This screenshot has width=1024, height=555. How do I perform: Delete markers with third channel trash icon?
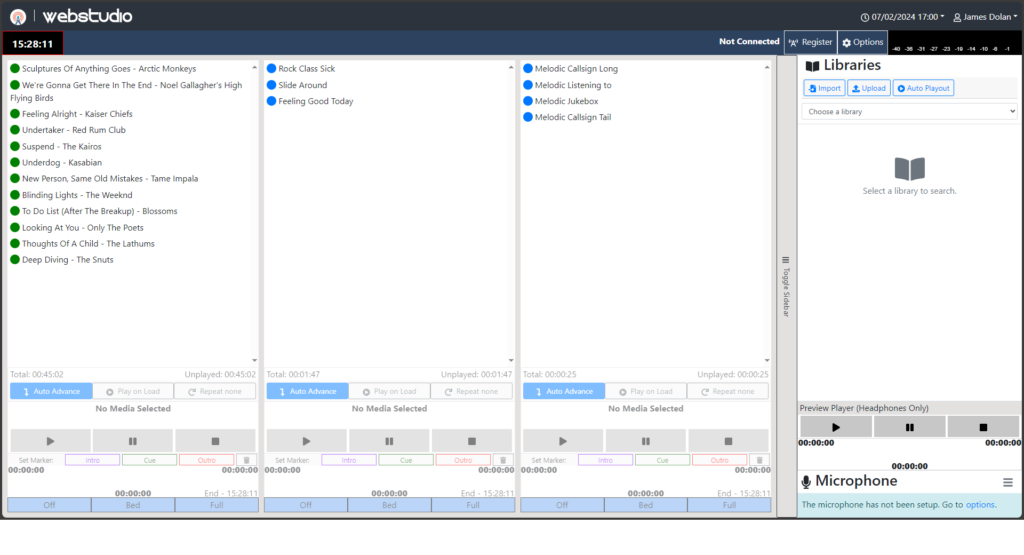[760, 460]
